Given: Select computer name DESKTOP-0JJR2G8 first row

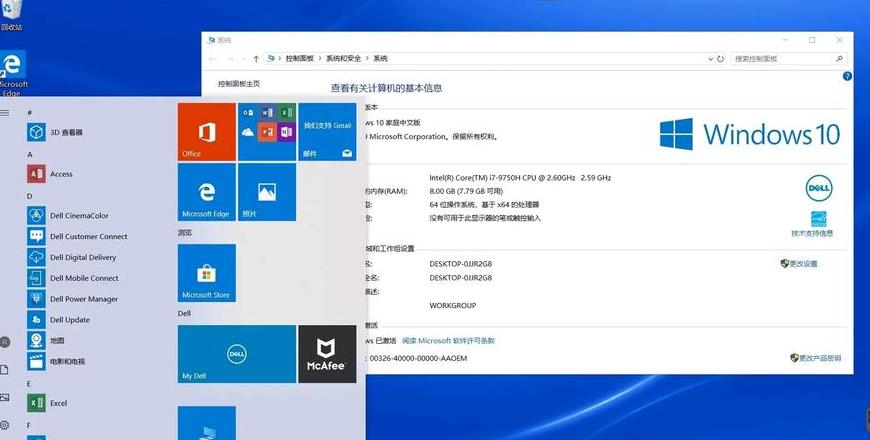Looking at the screenshot, I should 461,264.
